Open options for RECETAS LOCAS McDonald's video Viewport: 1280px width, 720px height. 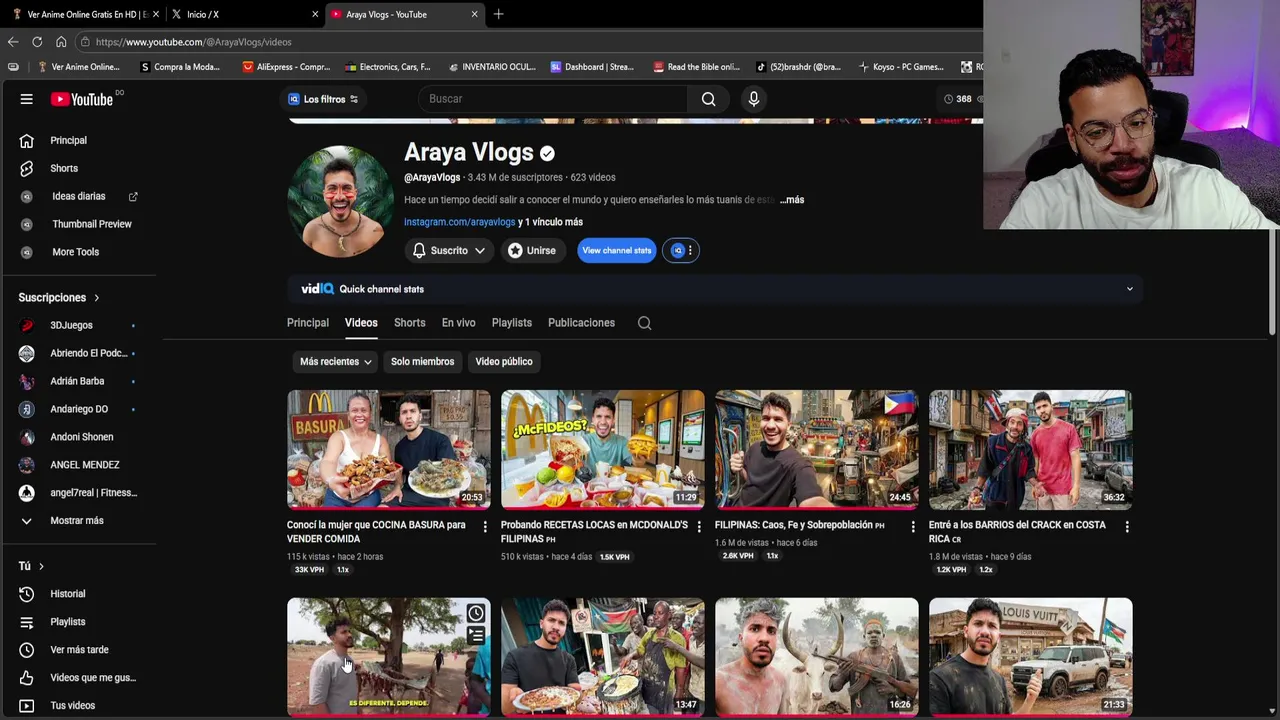699,526
